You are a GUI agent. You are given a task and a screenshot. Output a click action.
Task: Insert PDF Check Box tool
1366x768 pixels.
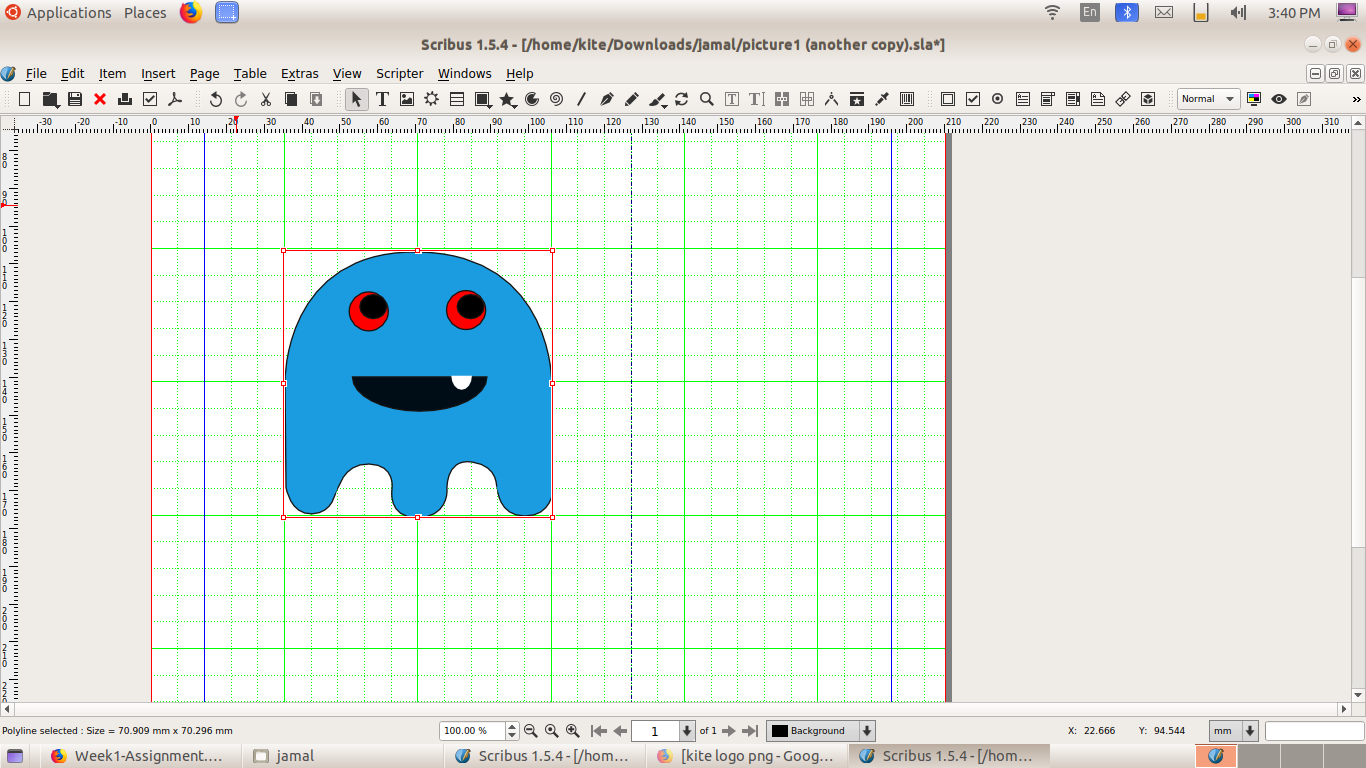pos(973,99)
